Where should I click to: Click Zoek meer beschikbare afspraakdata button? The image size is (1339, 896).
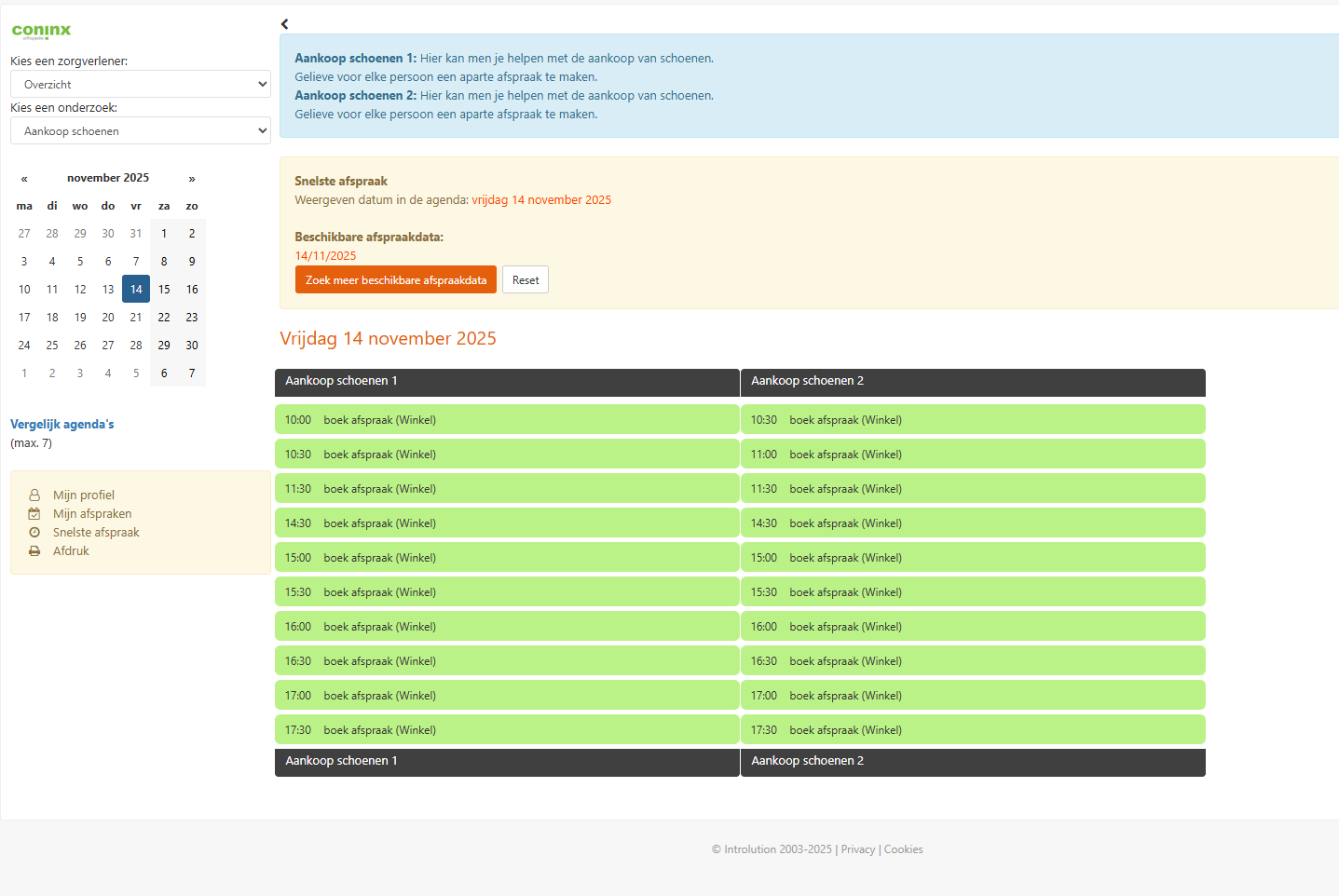point(396,279)
